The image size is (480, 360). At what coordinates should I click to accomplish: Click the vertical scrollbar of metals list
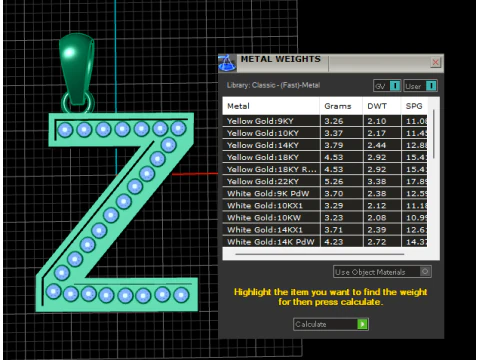[x=434, y=134]
